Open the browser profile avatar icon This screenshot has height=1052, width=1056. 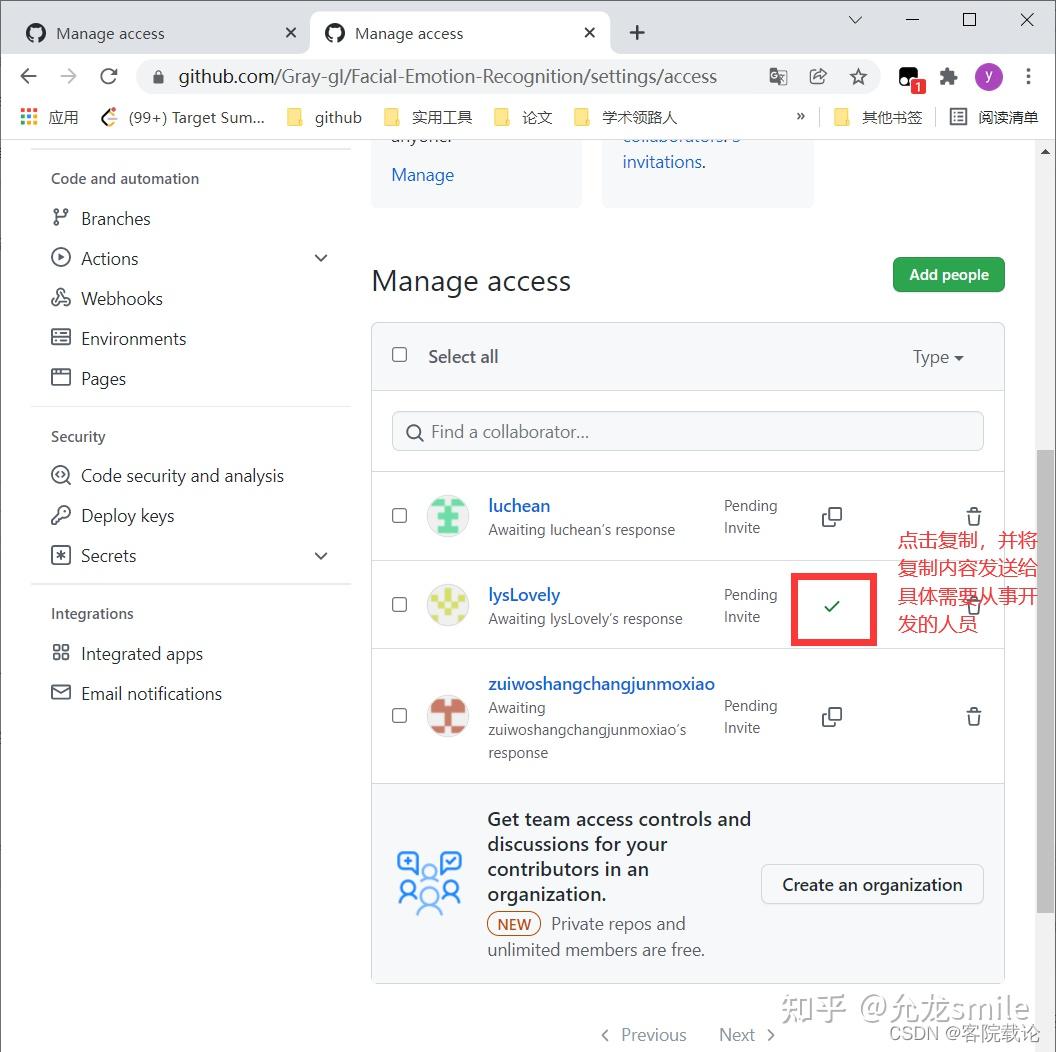point(989,76)
